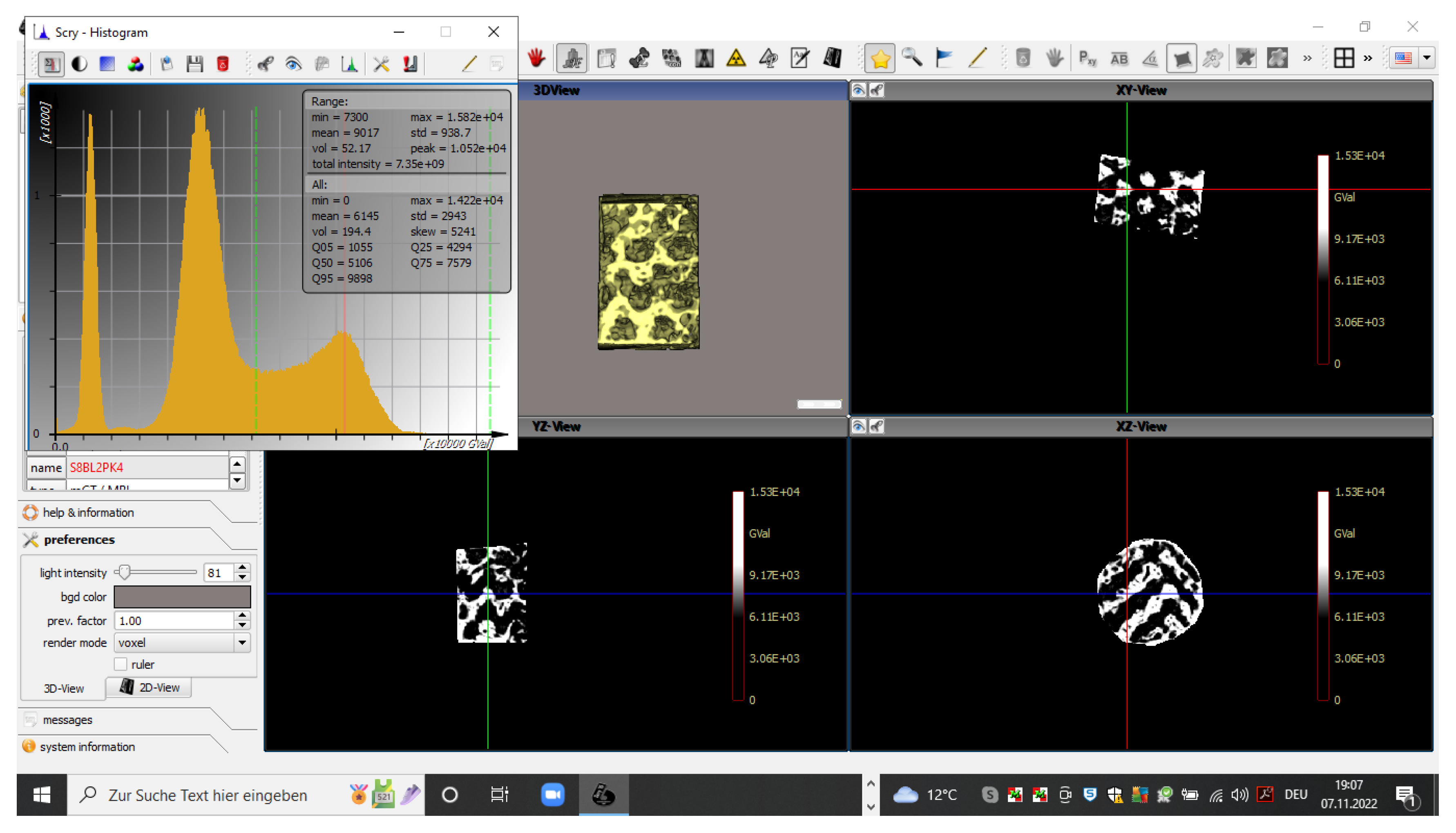1456x833 pixels.
Task: Click the yellow star icon in toolbar
Action: coord(879,58)
